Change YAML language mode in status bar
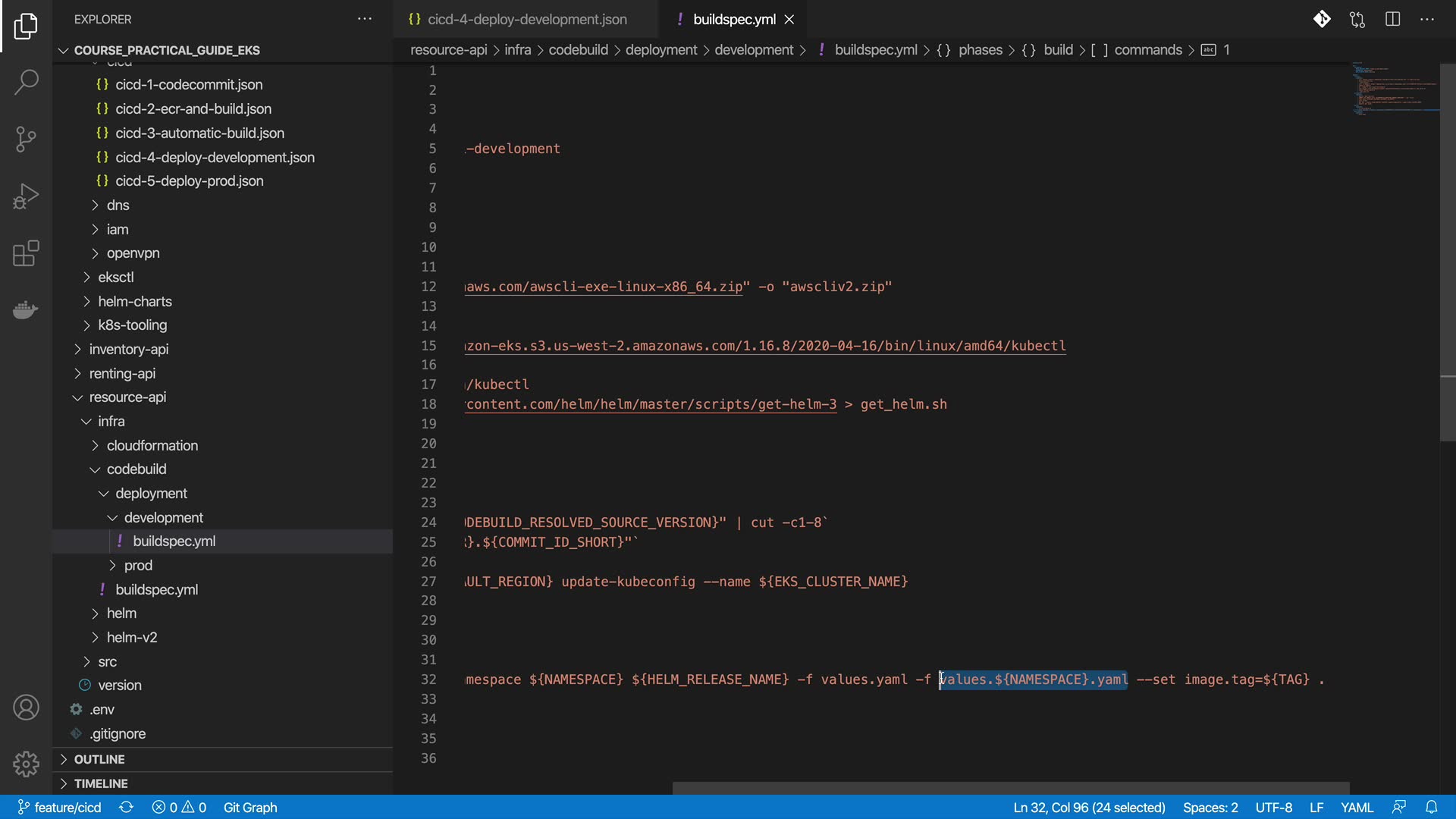The width and height of the screenshot is (1456, 819). (x=1357, y=807)
